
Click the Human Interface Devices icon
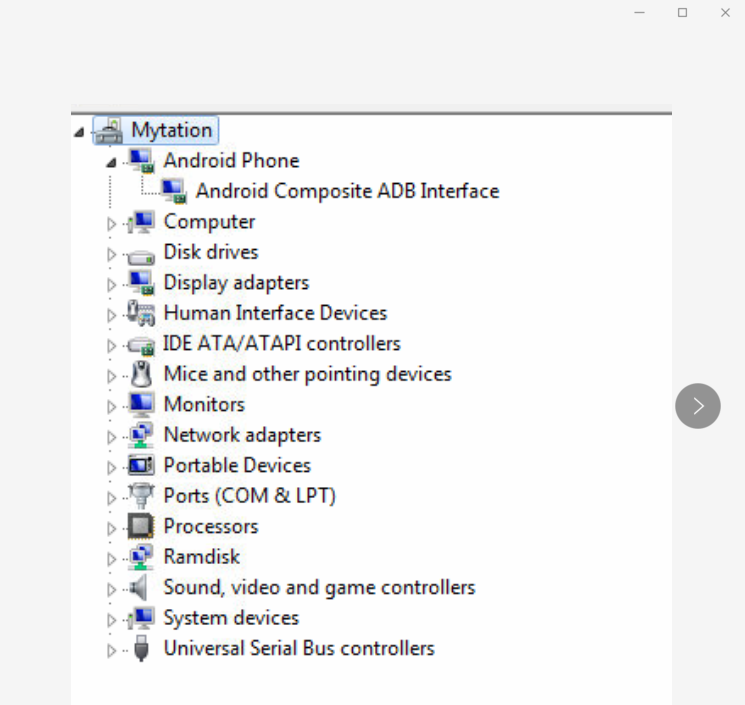pyautogui.click(x=141, y=314)
